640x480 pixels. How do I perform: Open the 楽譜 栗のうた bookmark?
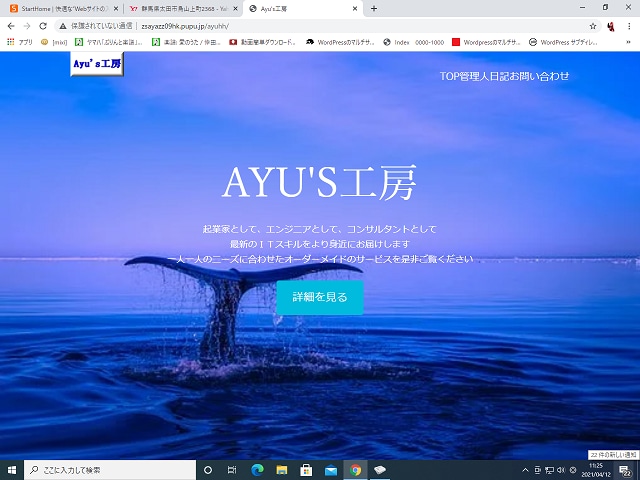tap(186, 42)
